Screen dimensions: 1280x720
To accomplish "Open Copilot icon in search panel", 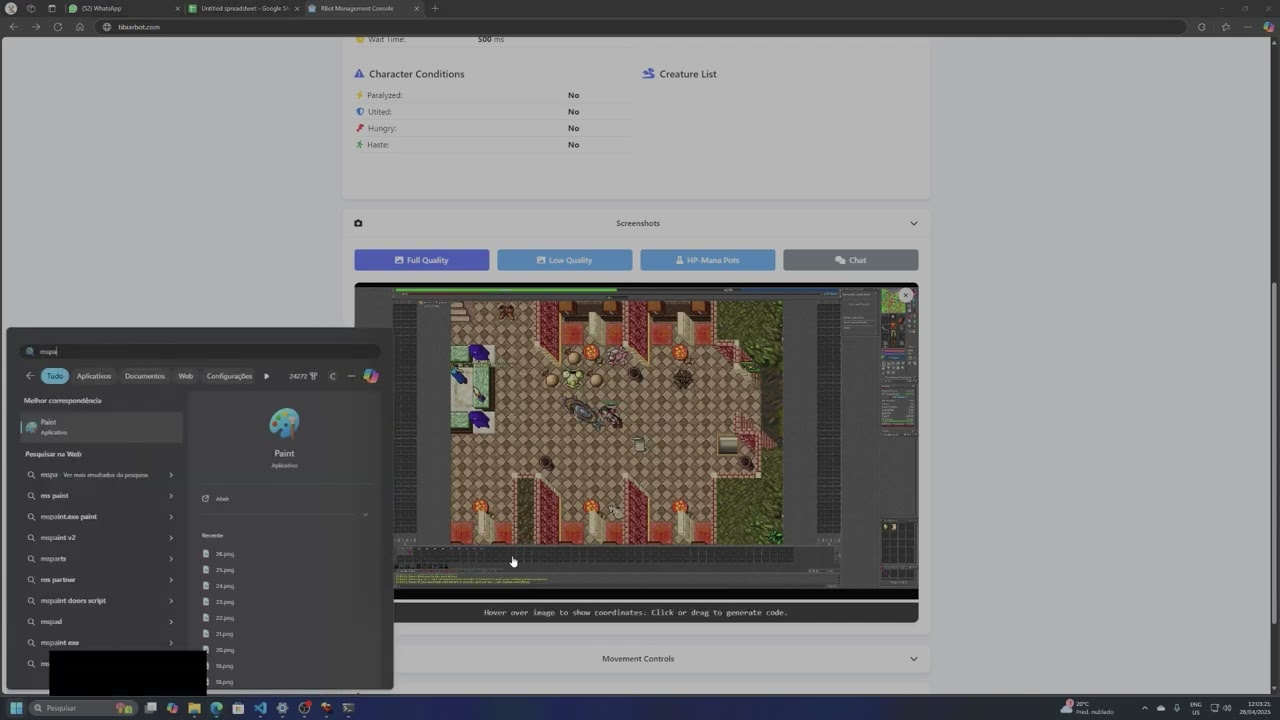I will point(371,376).
